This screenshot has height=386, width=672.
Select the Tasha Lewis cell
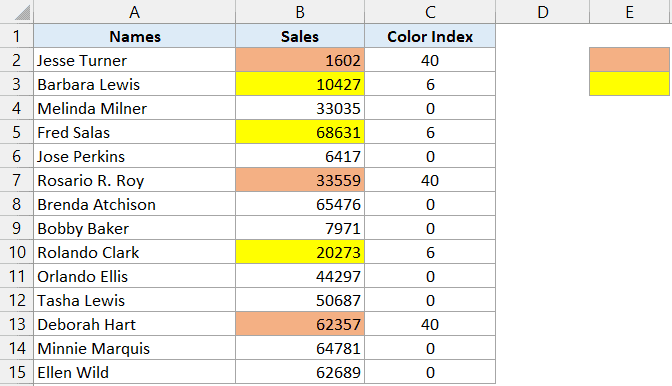pyautogui.click(x=135, y=299)
